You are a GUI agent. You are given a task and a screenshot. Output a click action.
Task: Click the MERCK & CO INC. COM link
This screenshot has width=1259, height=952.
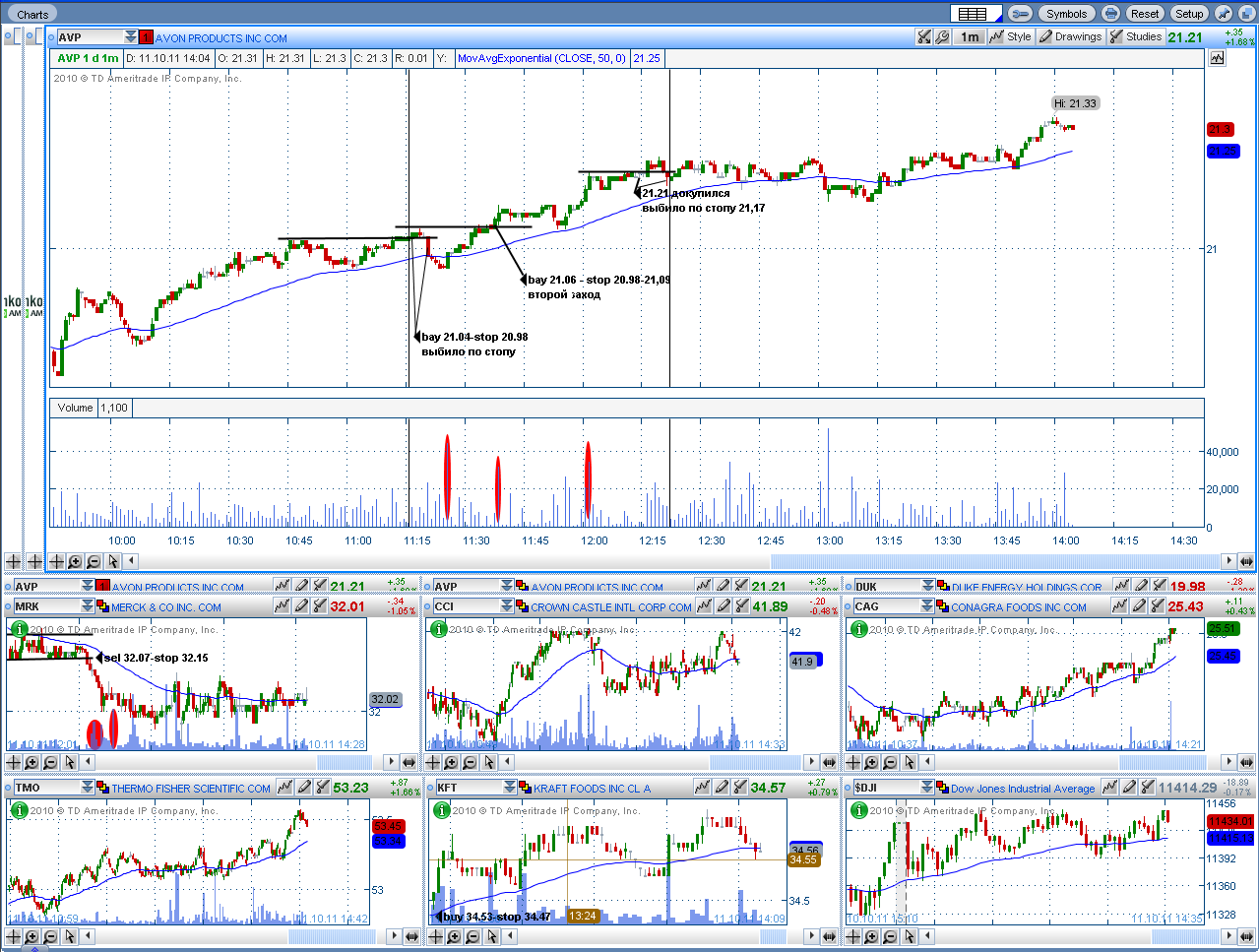(x=166, y=608)
